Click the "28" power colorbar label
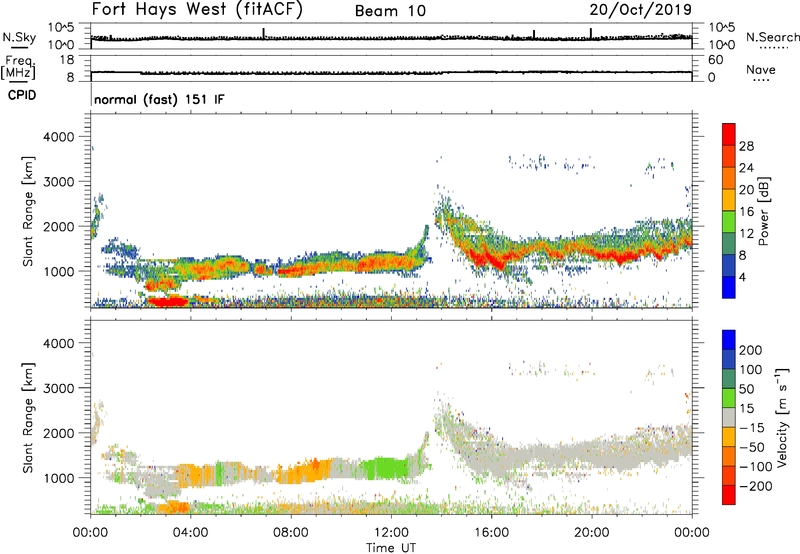The width and height of the screenshot is (800, 554). (x=746, y=146)
